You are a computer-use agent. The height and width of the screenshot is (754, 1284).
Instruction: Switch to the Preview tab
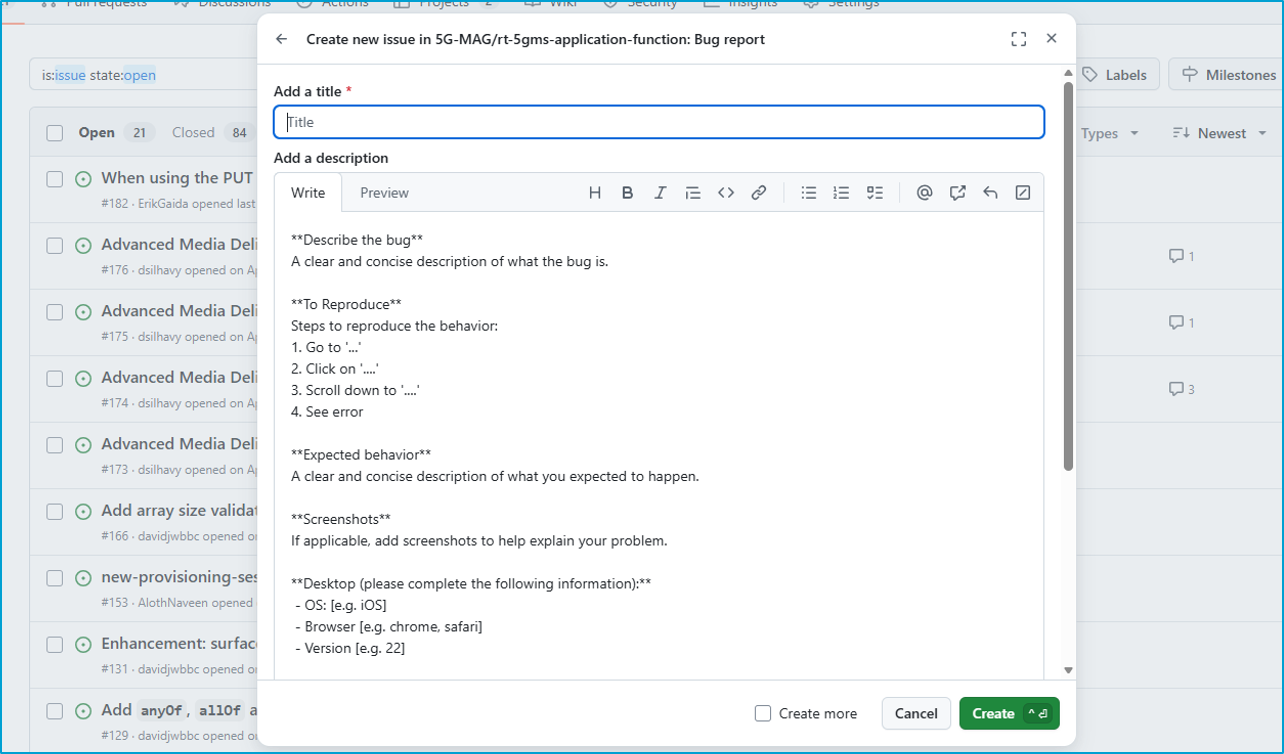(x=384, y=193)
